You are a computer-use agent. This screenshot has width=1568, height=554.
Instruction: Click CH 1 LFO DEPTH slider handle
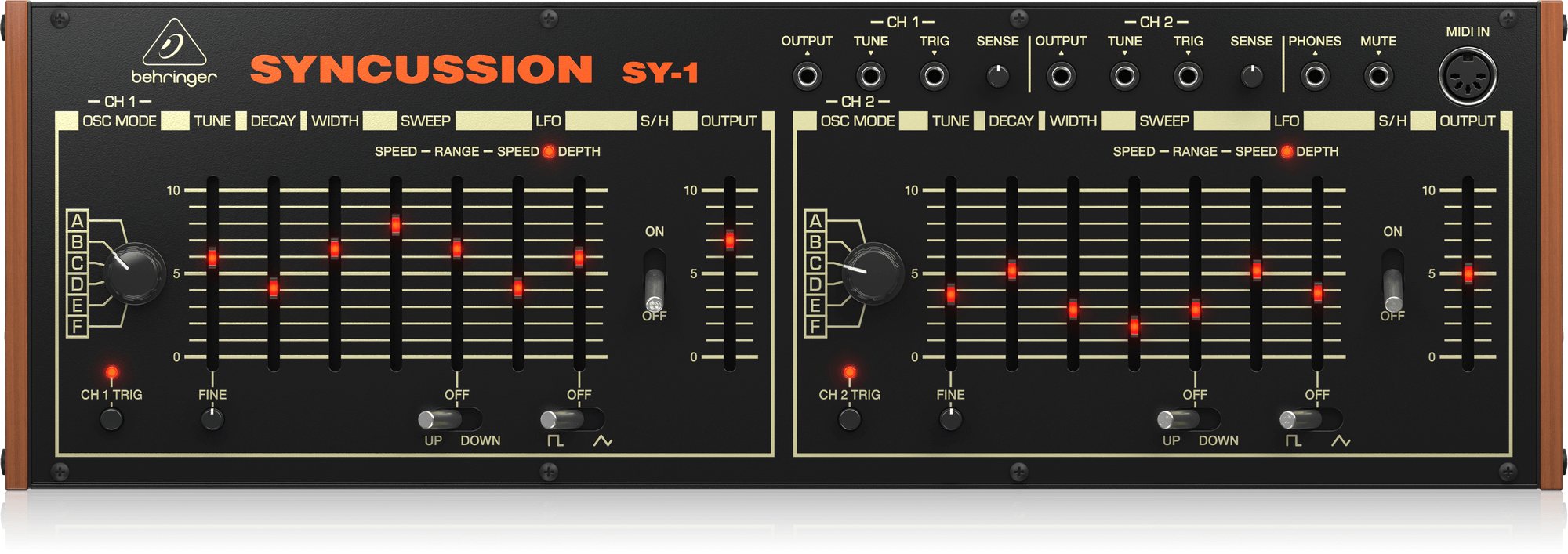coord(579,257)
